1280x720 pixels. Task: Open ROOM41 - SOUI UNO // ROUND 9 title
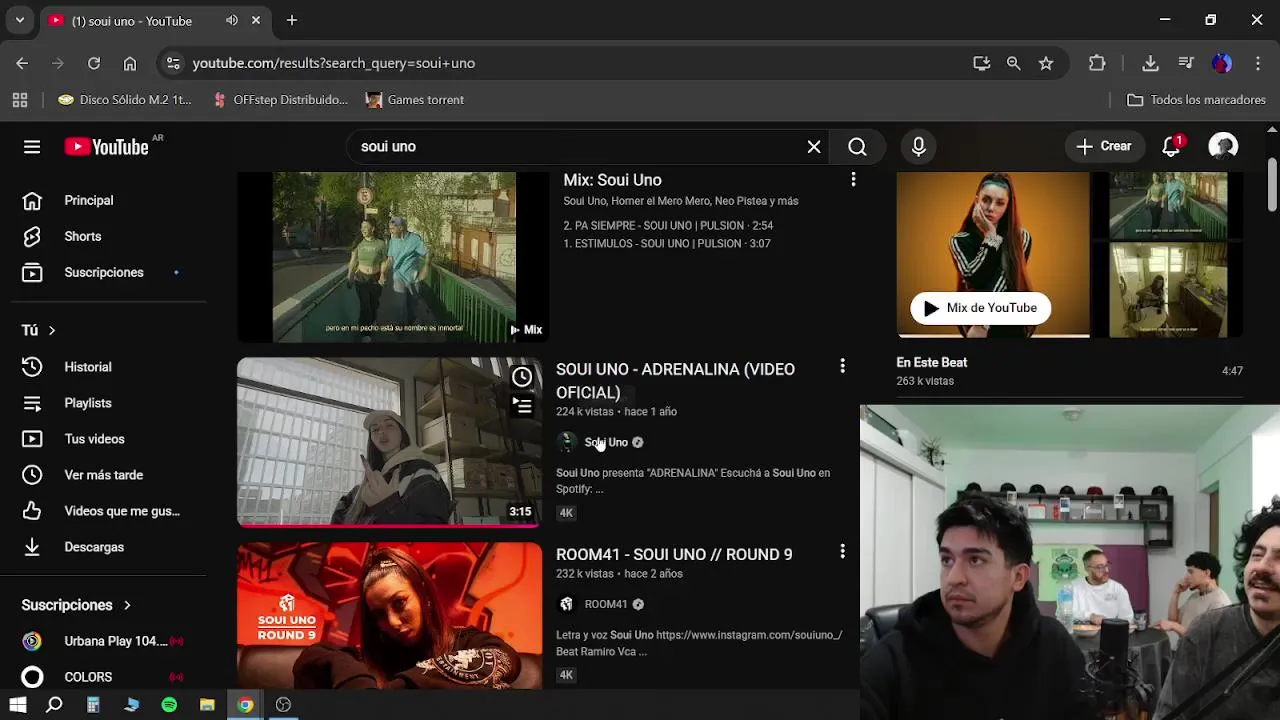(674, 554)
